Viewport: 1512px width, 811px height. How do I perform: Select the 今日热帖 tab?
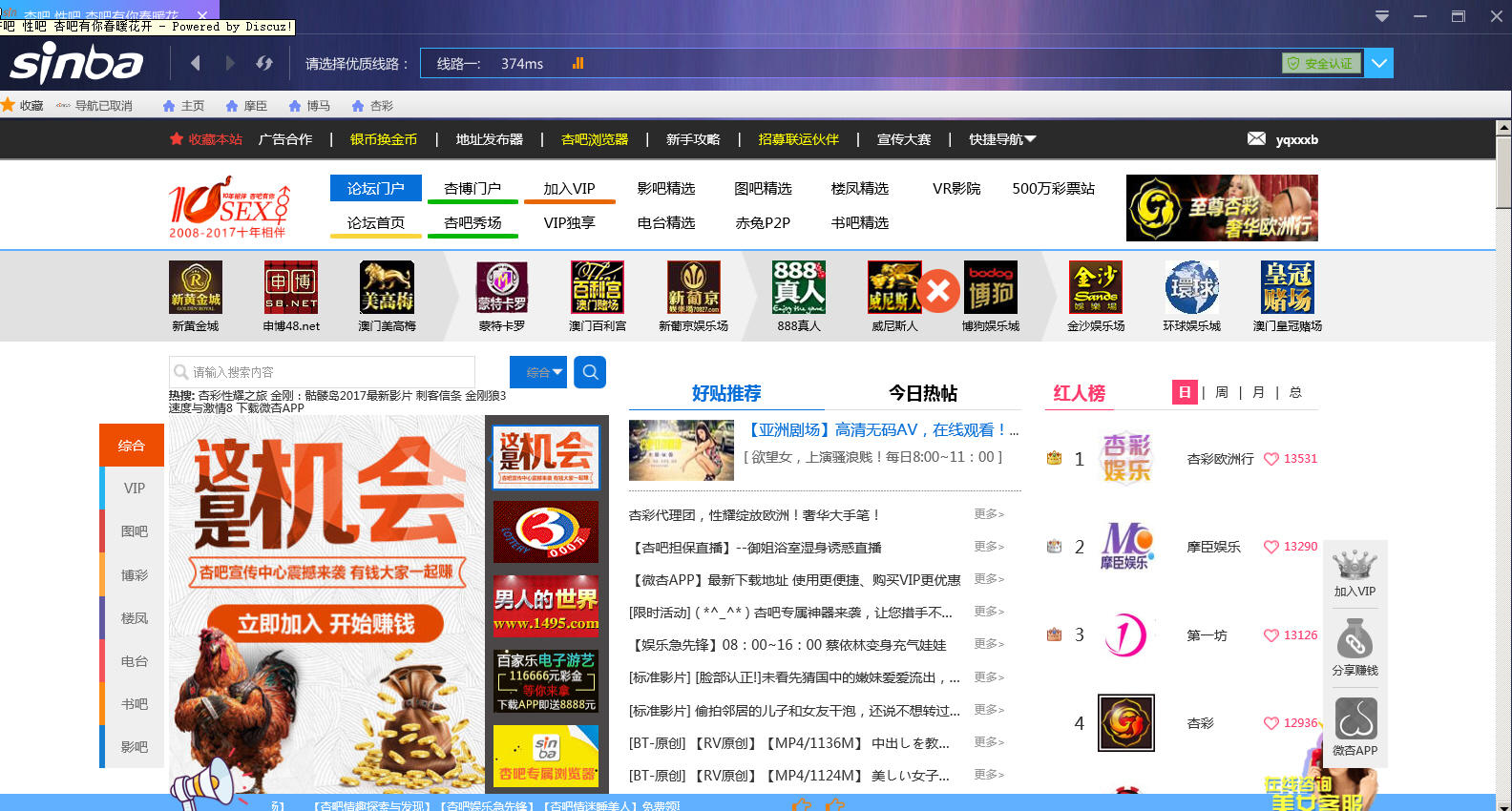pos(923,393)
